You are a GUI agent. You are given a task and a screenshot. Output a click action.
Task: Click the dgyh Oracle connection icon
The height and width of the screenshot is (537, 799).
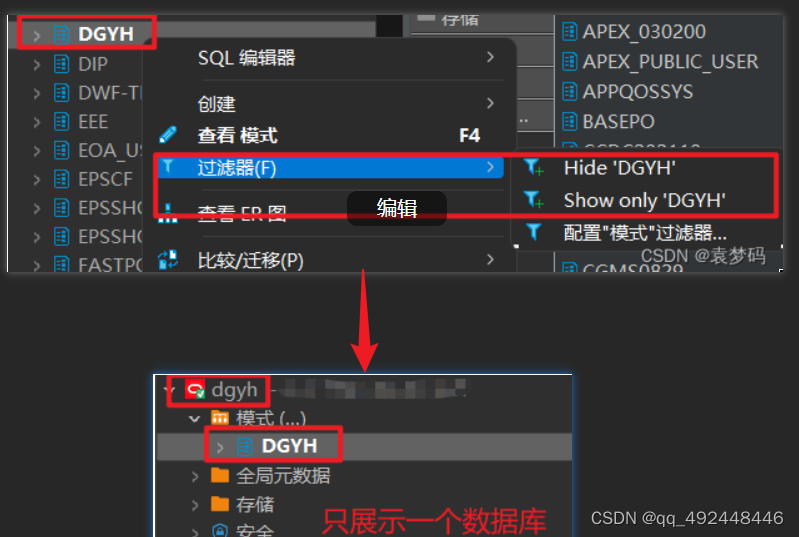click(195, 390)
